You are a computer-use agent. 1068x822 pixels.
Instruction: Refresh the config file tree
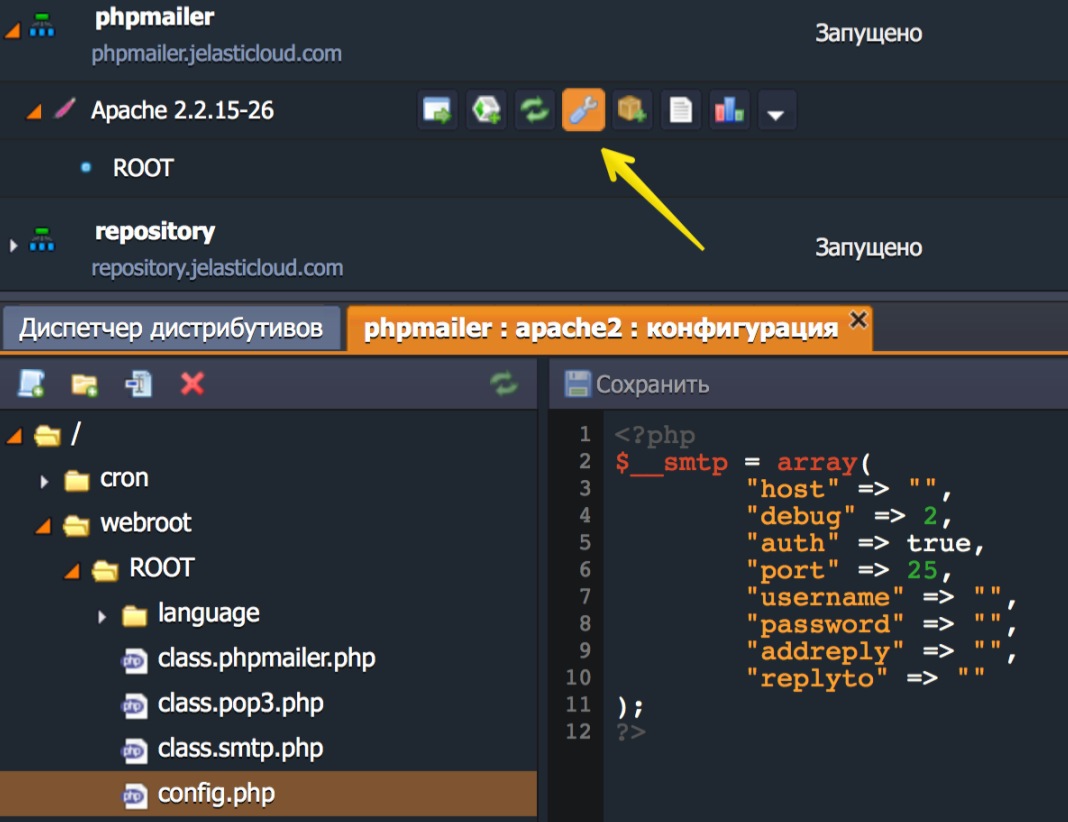pyautogui.click(x=504, y=383)
